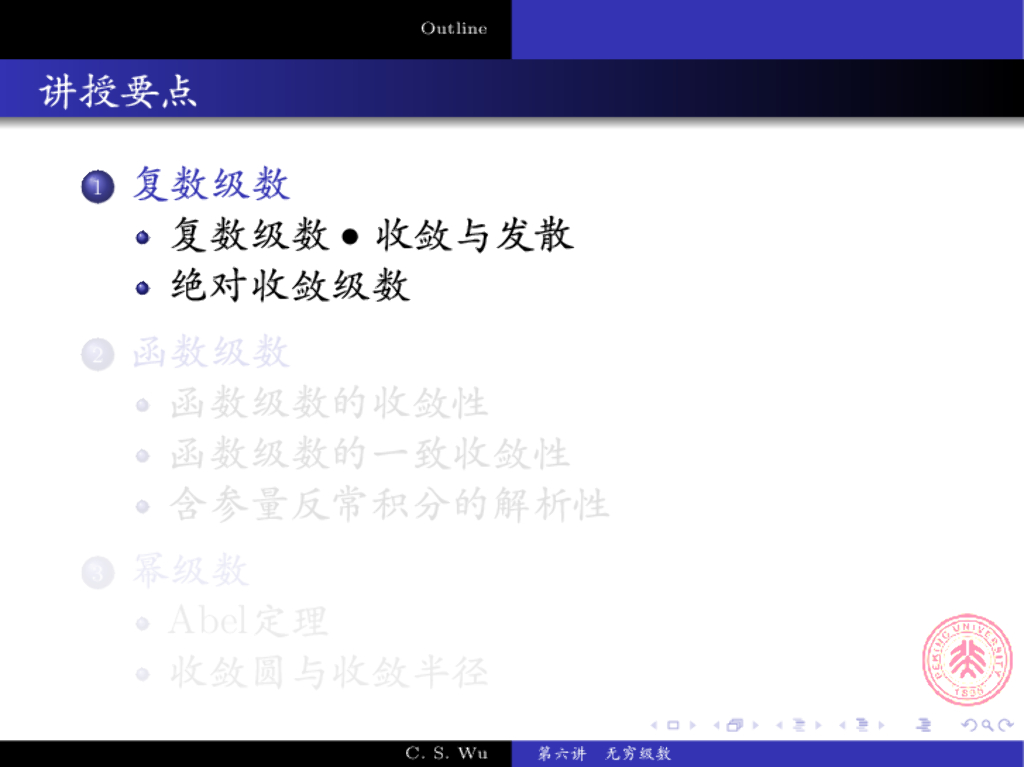Open dimmed section heading 函数级数

(x=212, y=352)
